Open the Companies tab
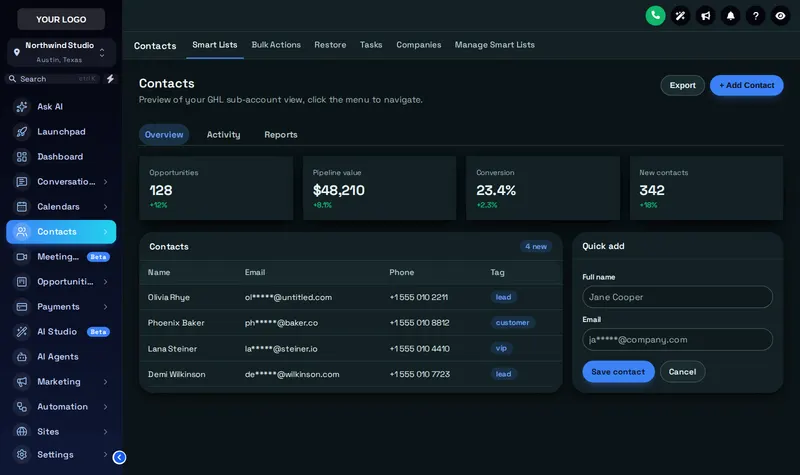Viewport: 800px width, 475px height. 418,45
